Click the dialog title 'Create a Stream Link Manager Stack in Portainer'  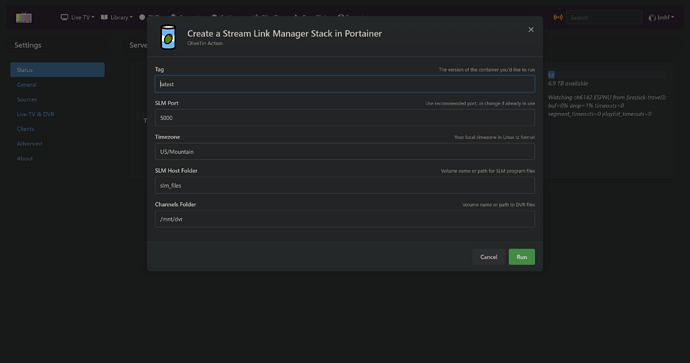point(284,33)
